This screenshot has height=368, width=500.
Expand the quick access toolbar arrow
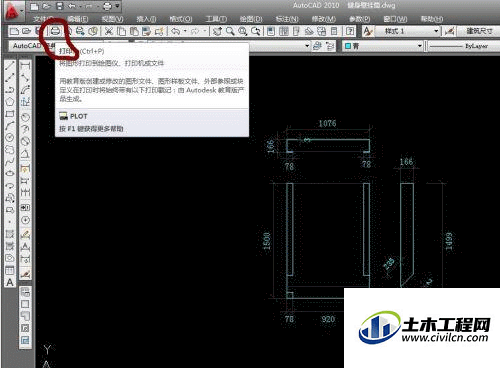click(117, 6)
